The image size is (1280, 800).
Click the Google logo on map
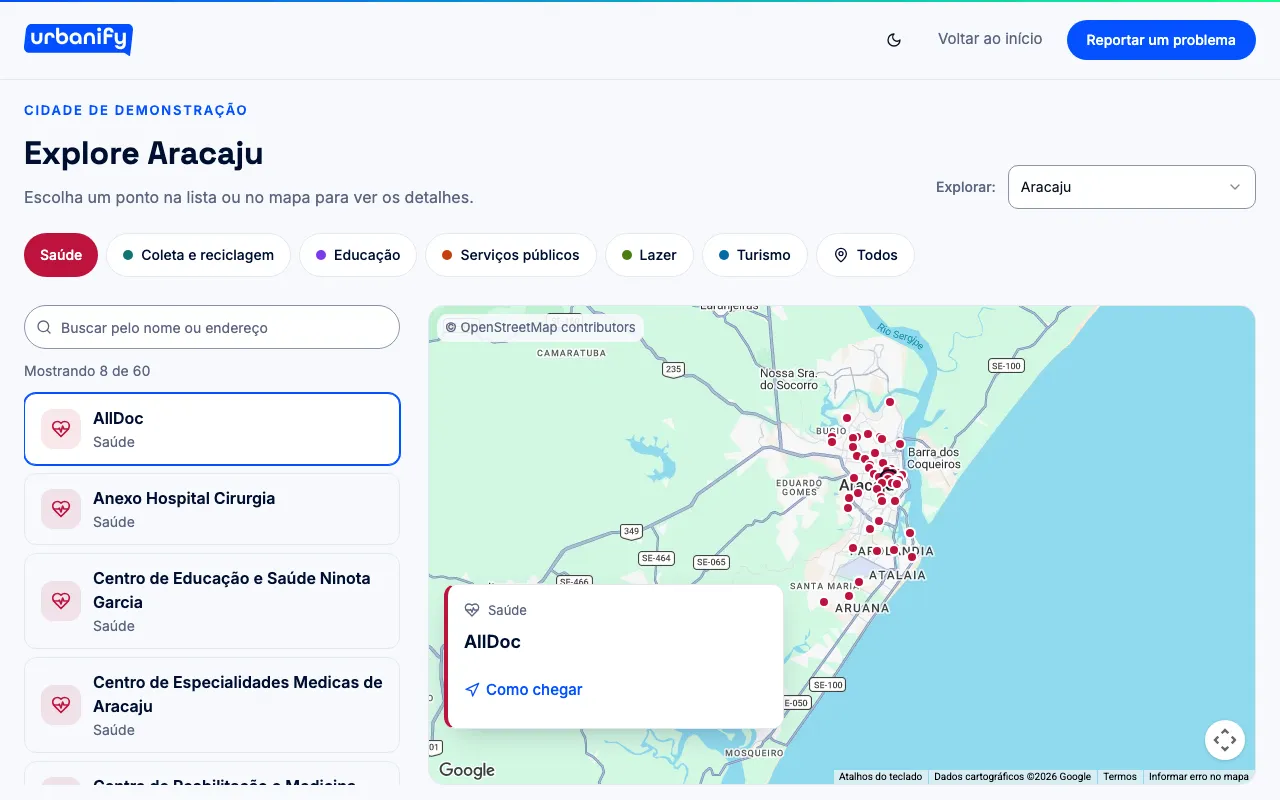[467, 770]
